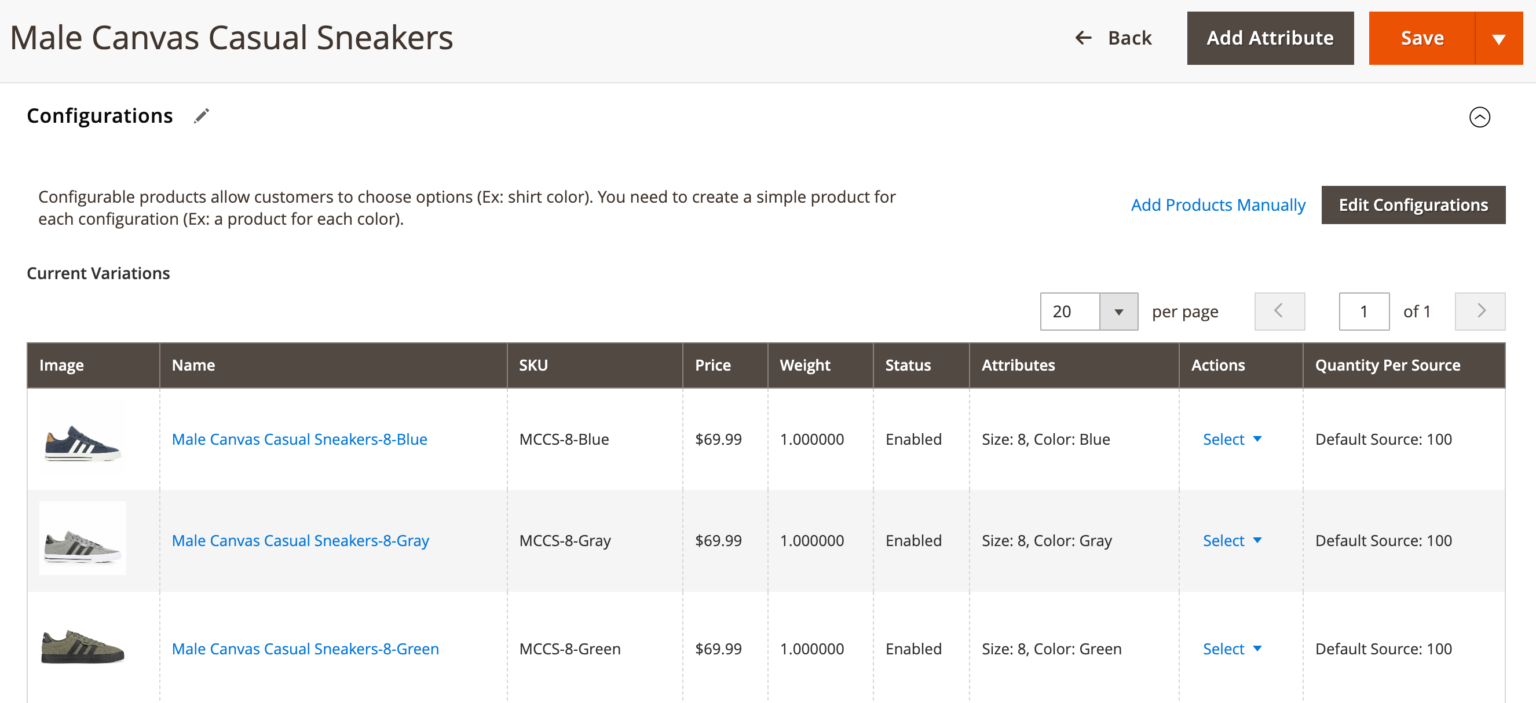Click the previous page arrow in pagination
Screen dimensions: 1536x703
click(1279, 311)
